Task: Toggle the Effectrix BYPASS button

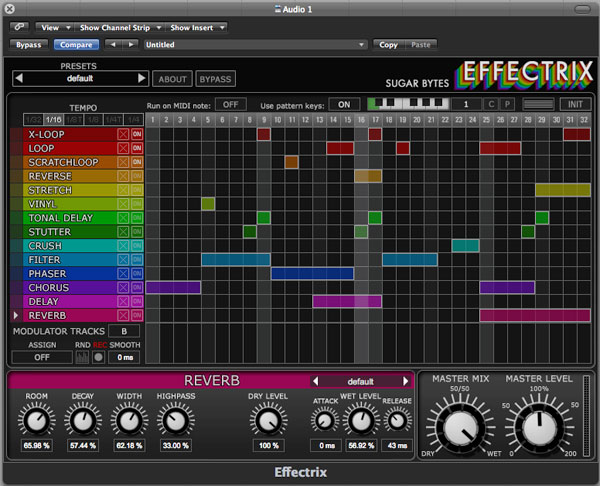Action: point(215,79)
